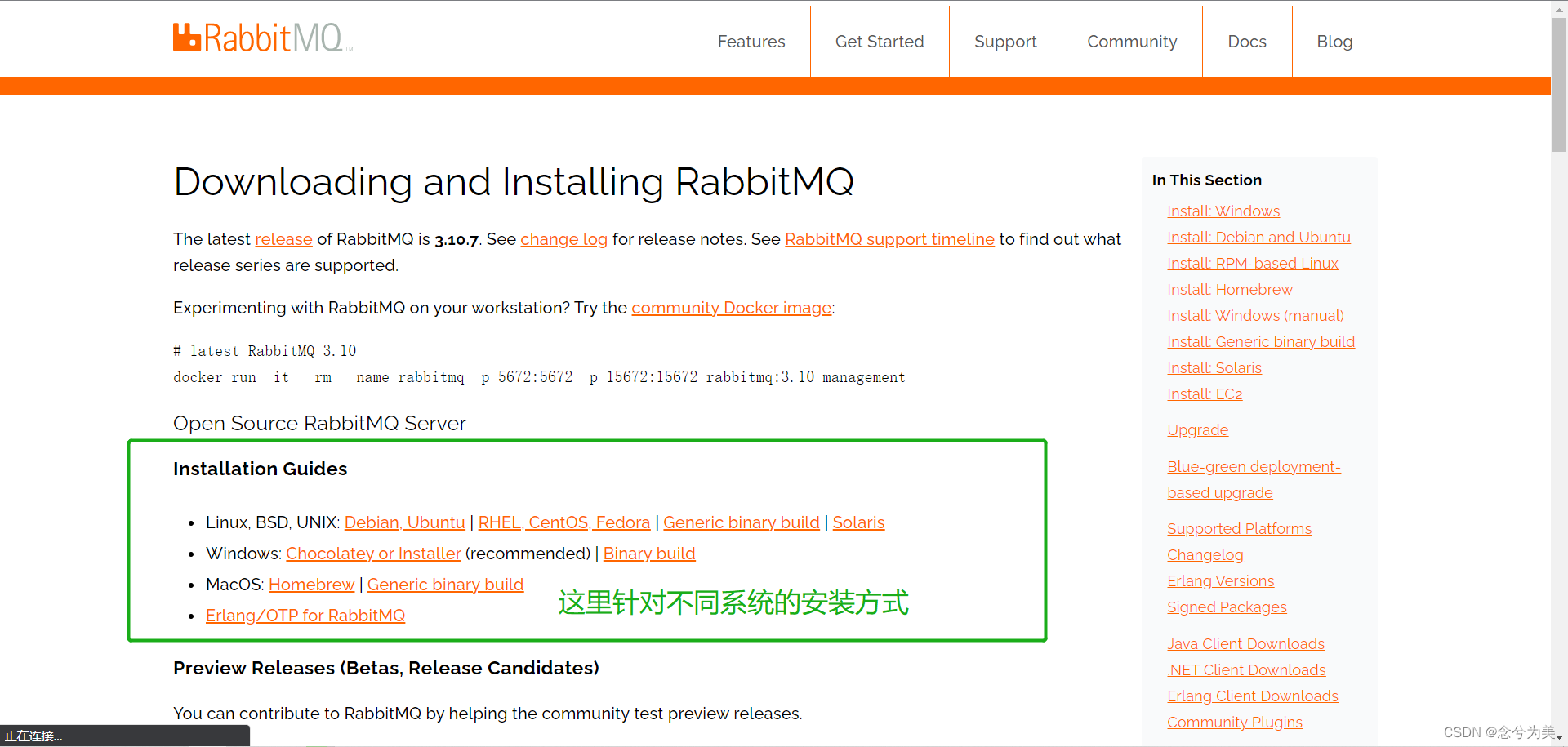Open Chocolatey or Installer link
Screen dimensions: 1568x747
pyautogui.click(x=373, y=554)
